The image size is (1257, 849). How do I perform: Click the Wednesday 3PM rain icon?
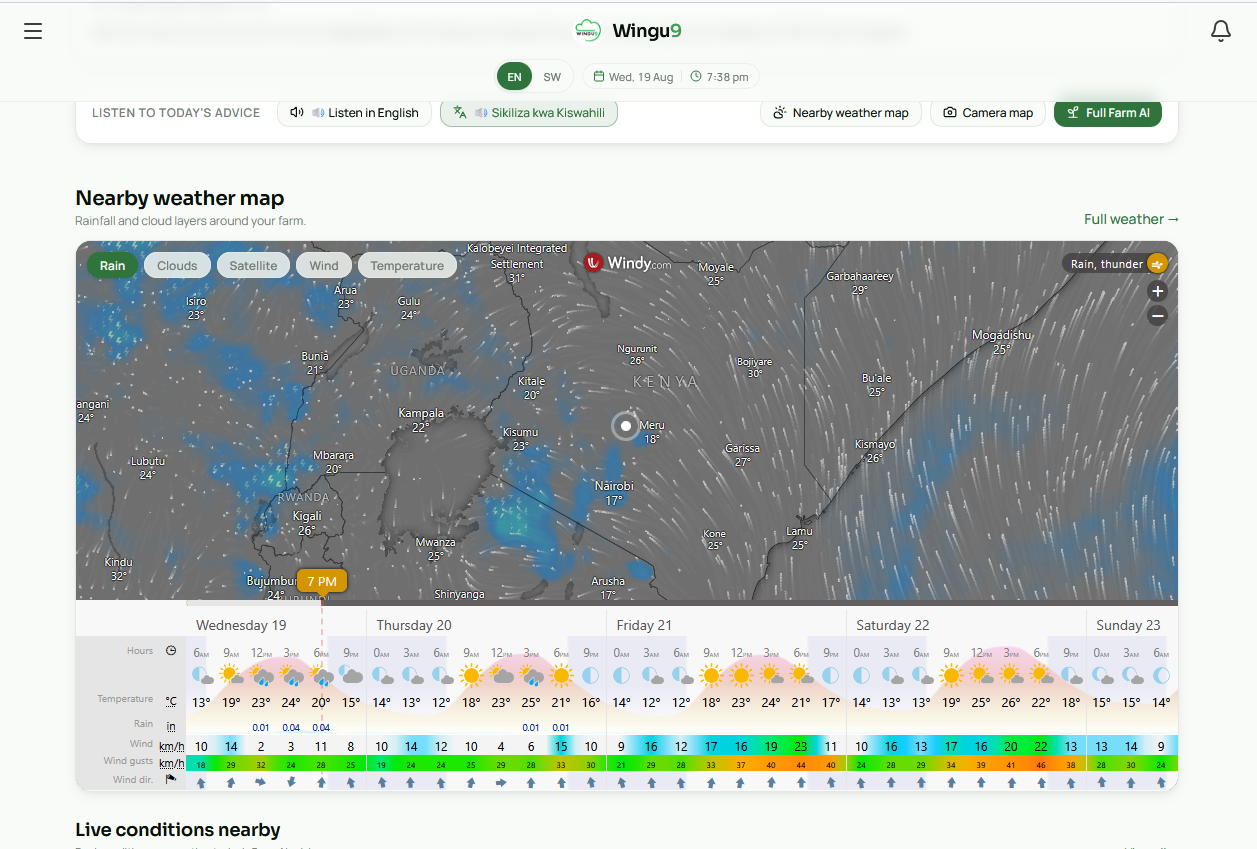(291, 676)
